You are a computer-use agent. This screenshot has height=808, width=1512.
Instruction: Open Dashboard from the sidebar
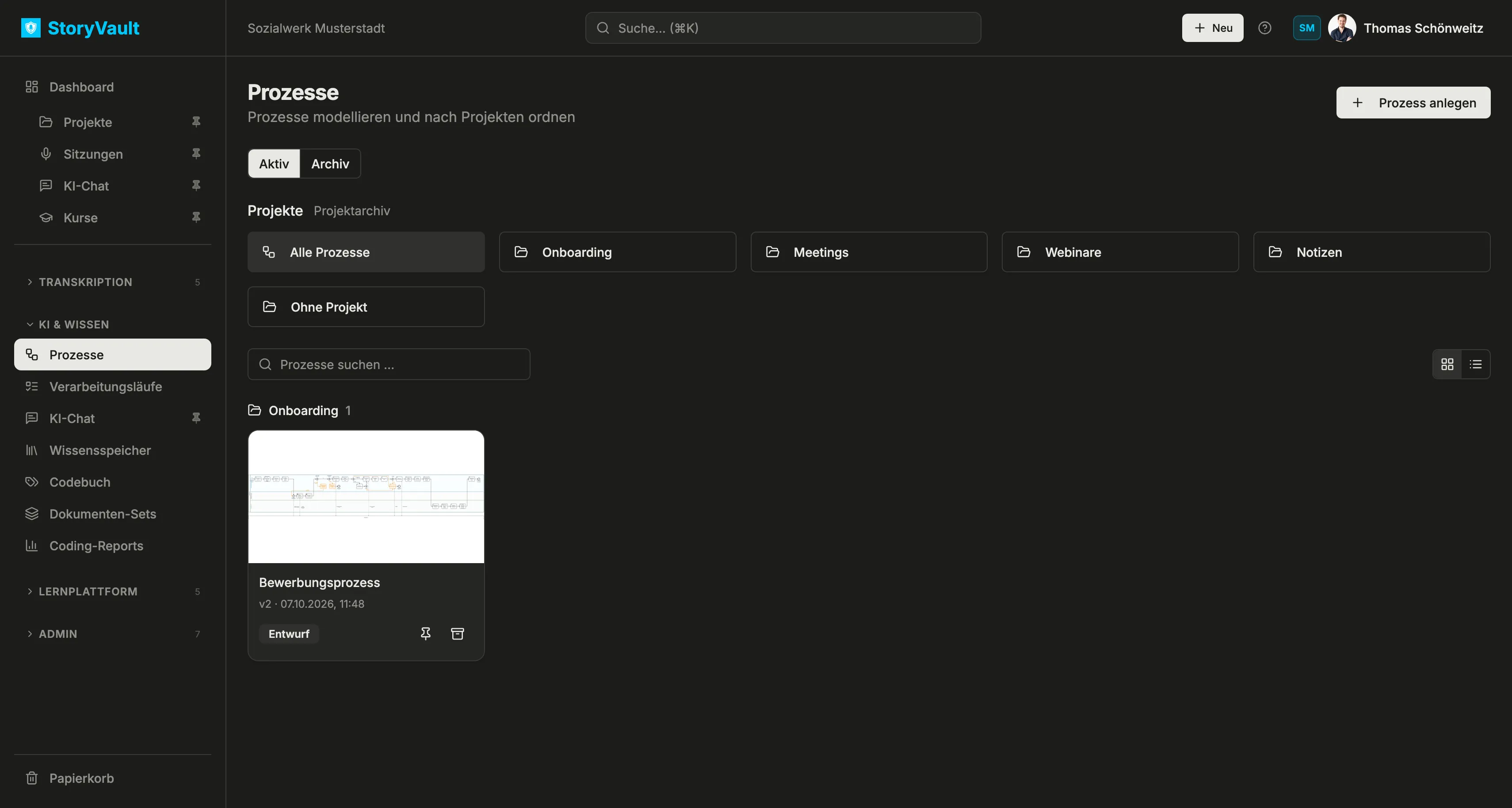pyautogui.click(x=113, y=87)
